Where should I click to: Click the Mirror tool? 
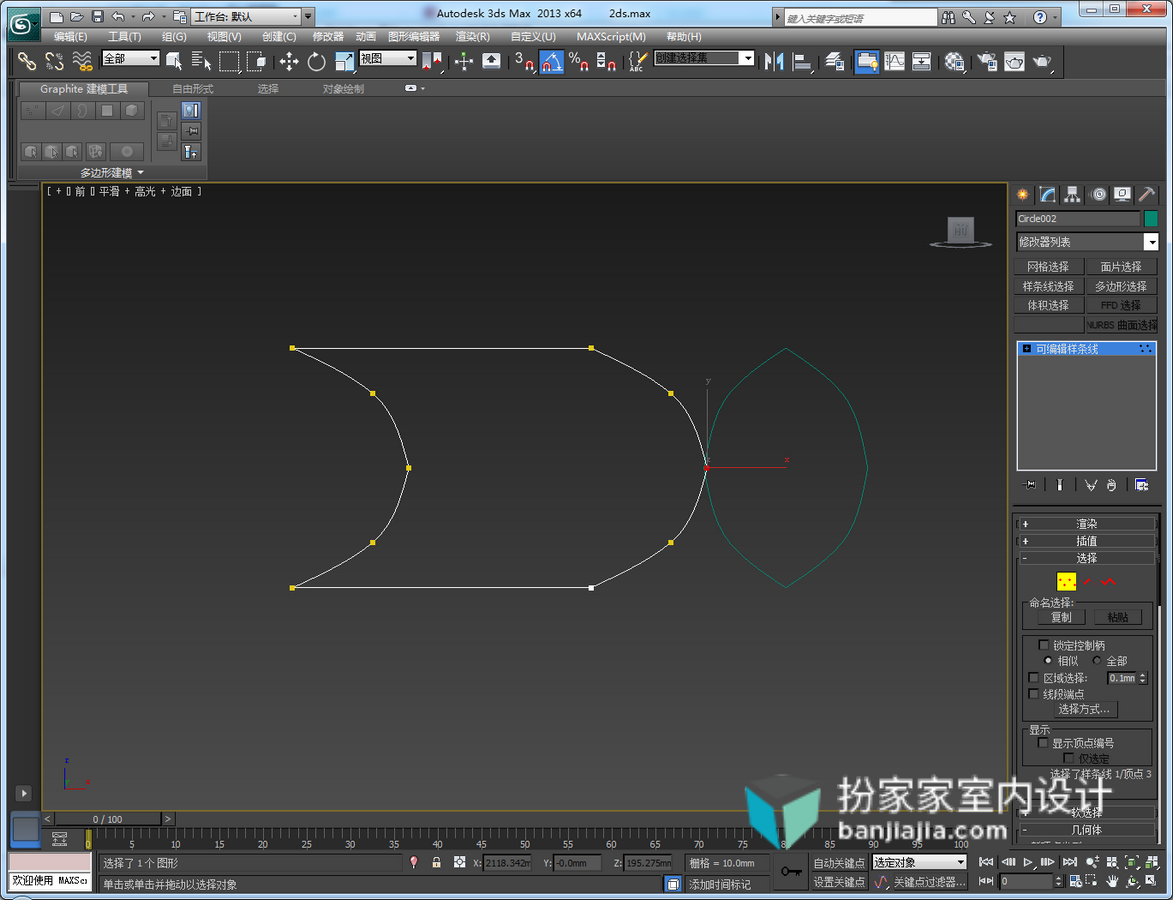774,61
